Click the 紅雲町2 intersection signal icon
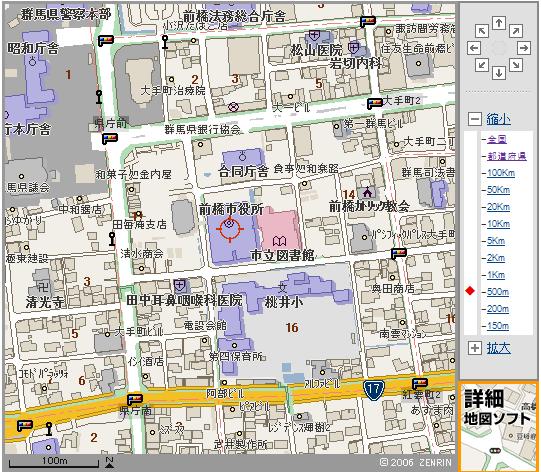This screenshot has height=472, width=541. [420, 383]
